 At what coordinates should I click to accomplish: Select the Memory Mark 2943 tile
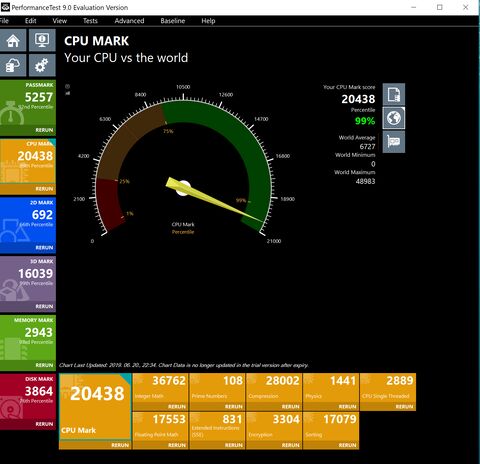click(28, 339)
